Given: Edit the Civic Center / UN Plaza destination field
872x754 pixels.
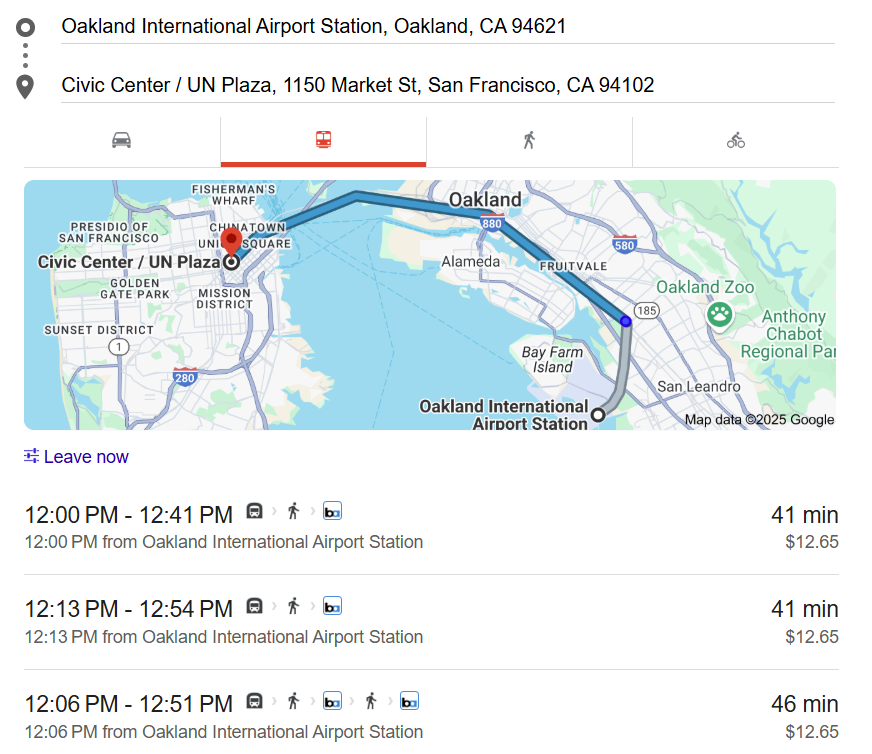Looking at the screenshot, I should coord(446,85).
